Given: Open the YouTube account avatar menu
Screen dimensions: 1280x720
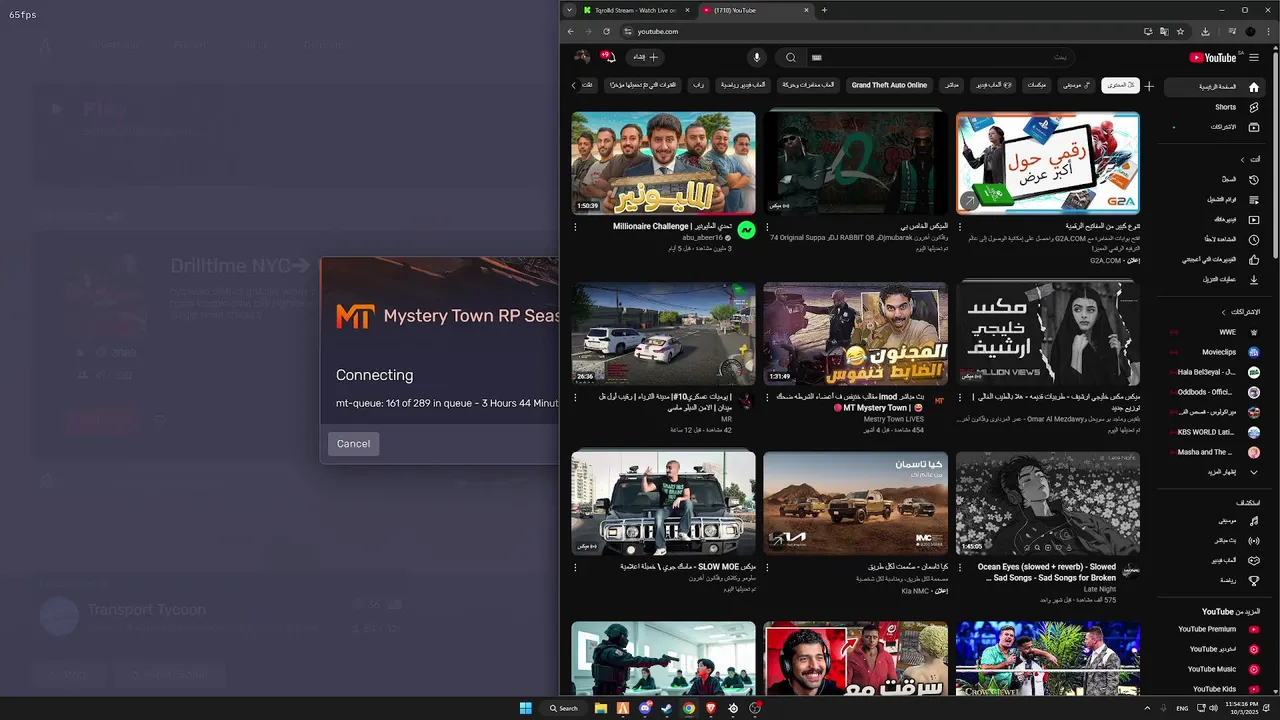Looking at the screenshot, I should [x=582, y=57].
